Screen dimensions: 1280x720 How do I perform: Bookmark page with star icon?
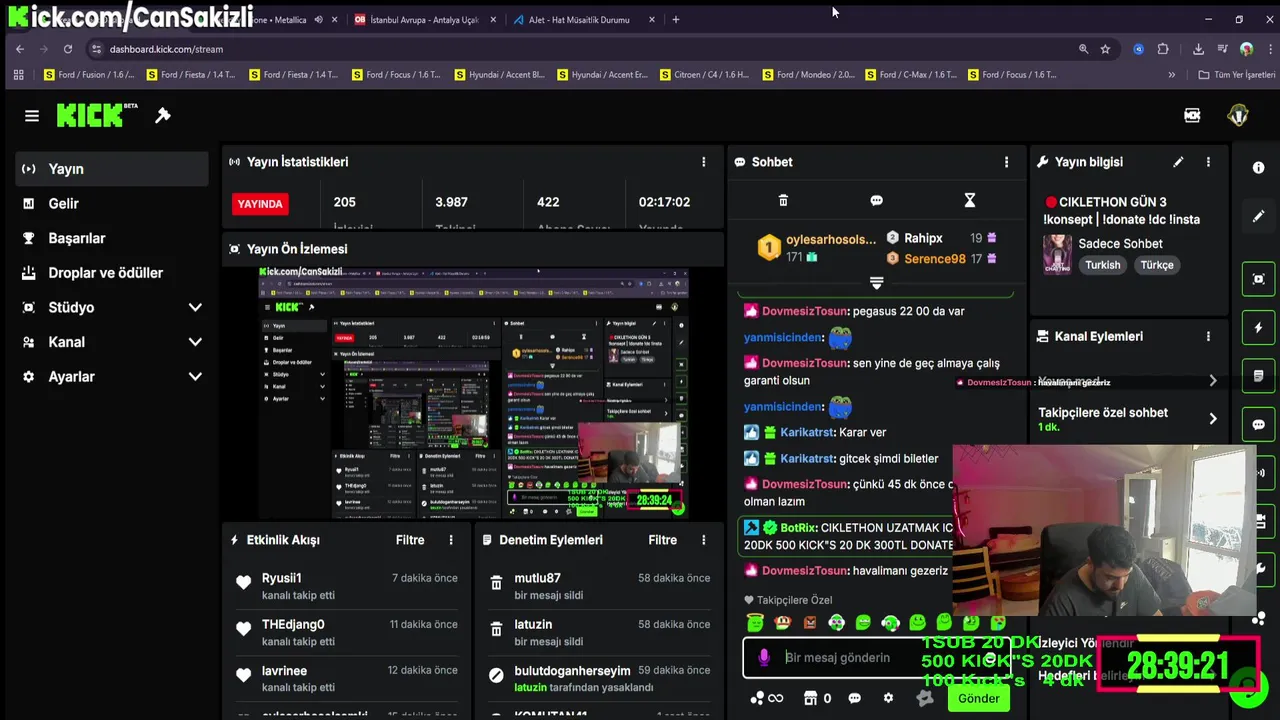click(1105, 49)
